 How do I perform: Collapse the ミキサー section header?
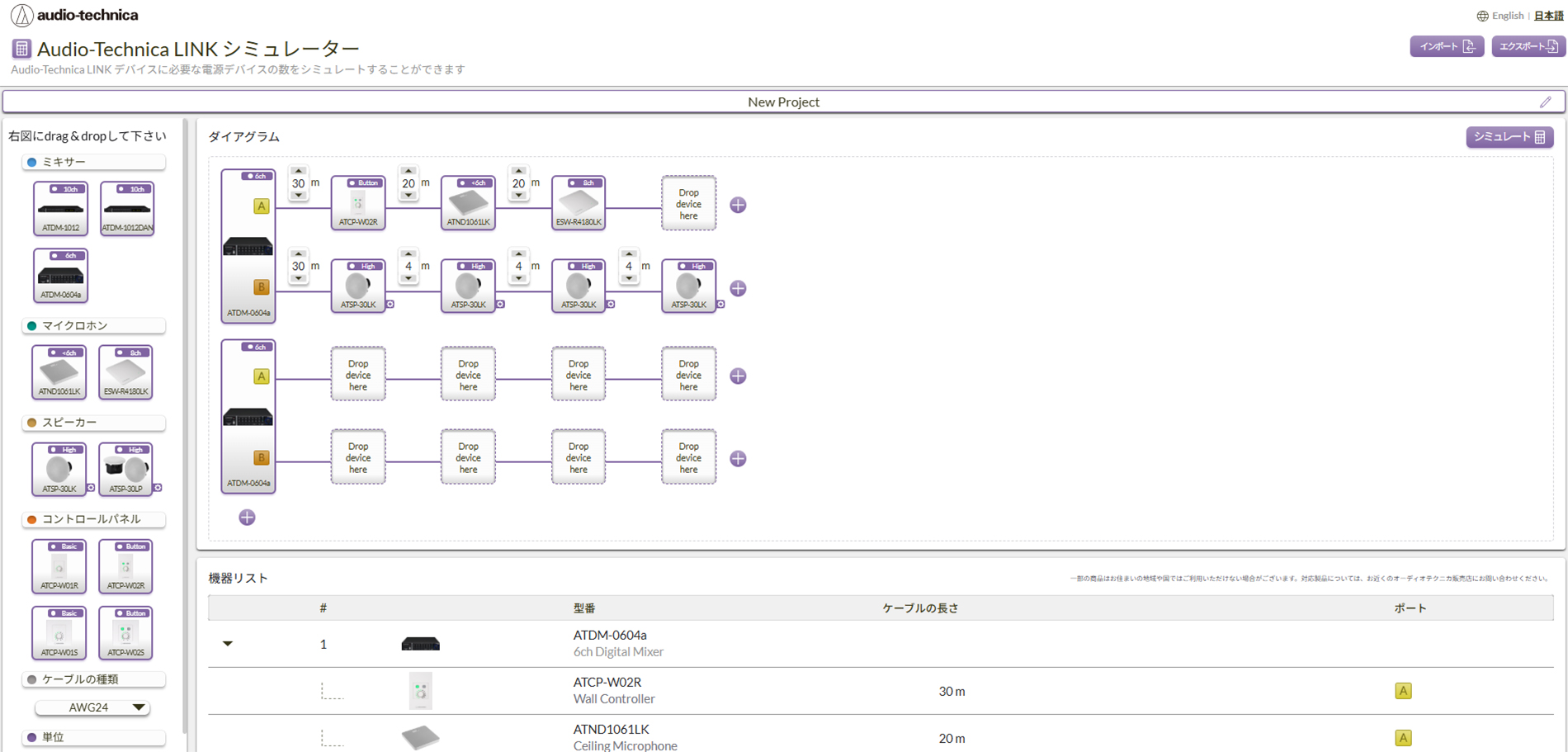coord(93,162)
